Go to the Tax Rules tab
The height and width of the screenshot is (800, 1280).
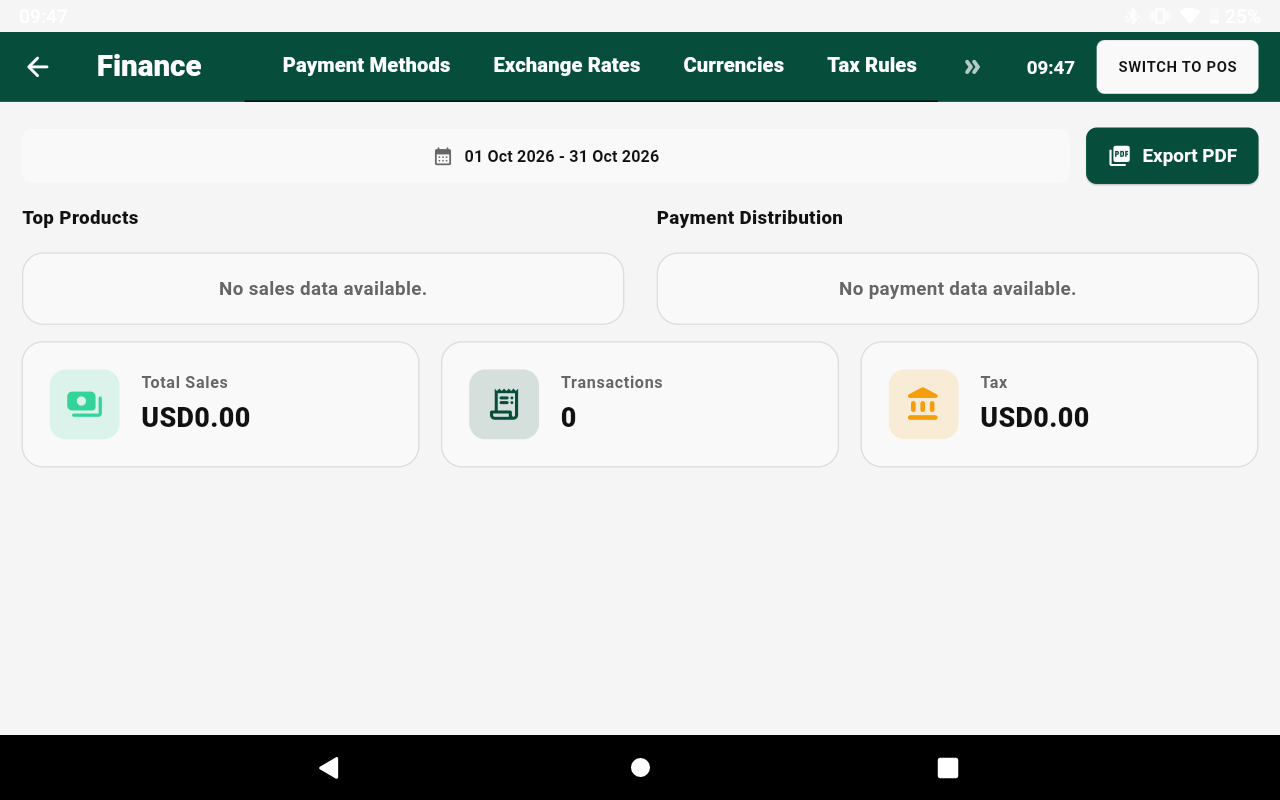[x=872, y=65]
